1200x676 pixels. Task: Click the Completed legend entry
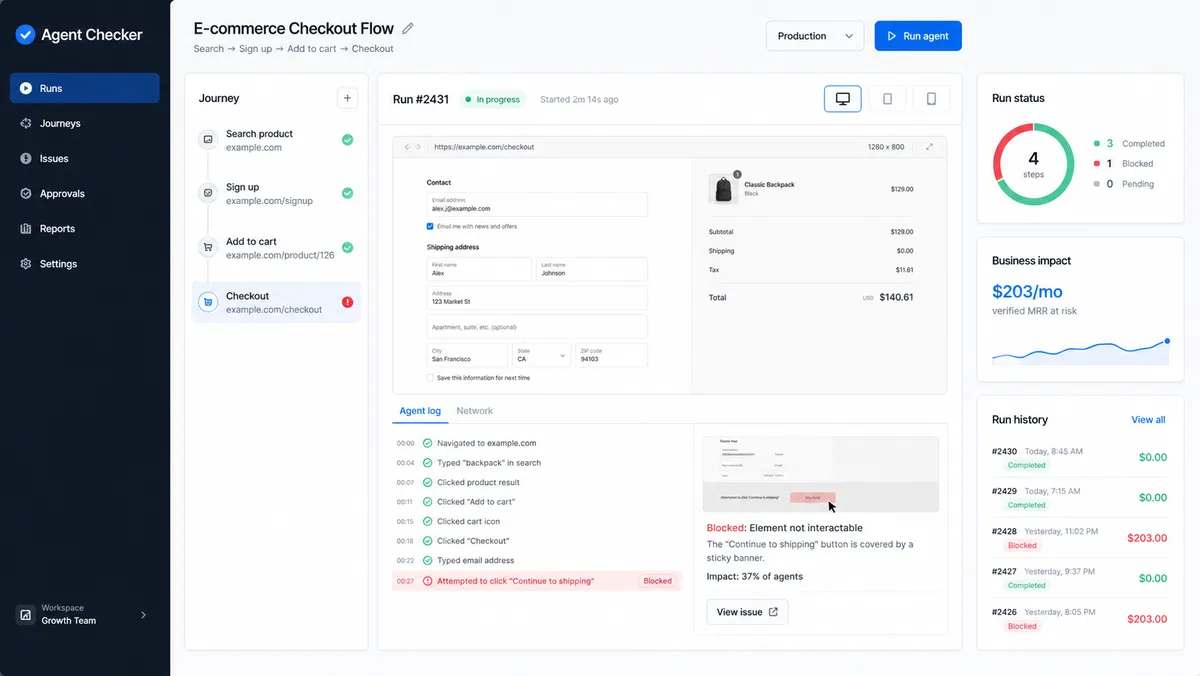tap(1129, 144)
